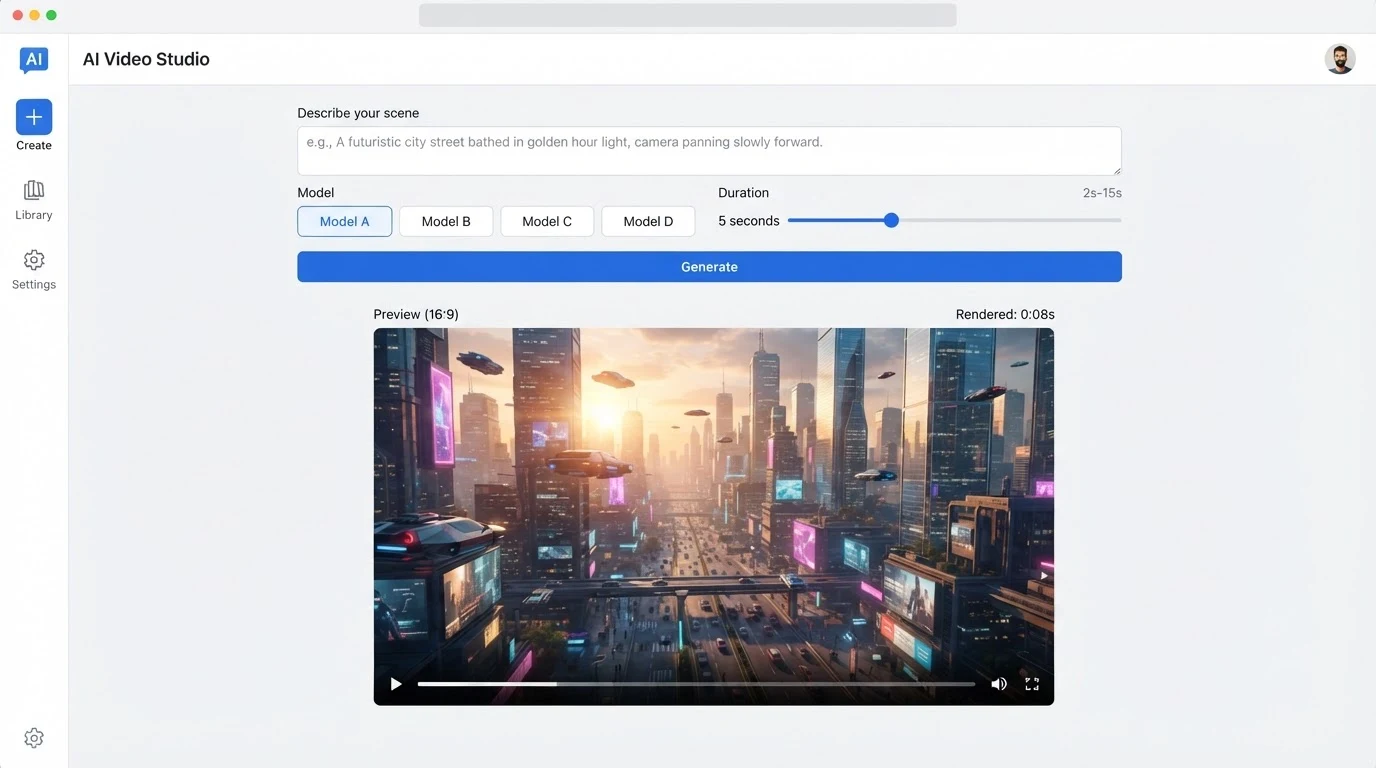This screenshot has width=1376, height=768.
Task: Enter fullscreen video mode
Action: (x=1032, y=684)
